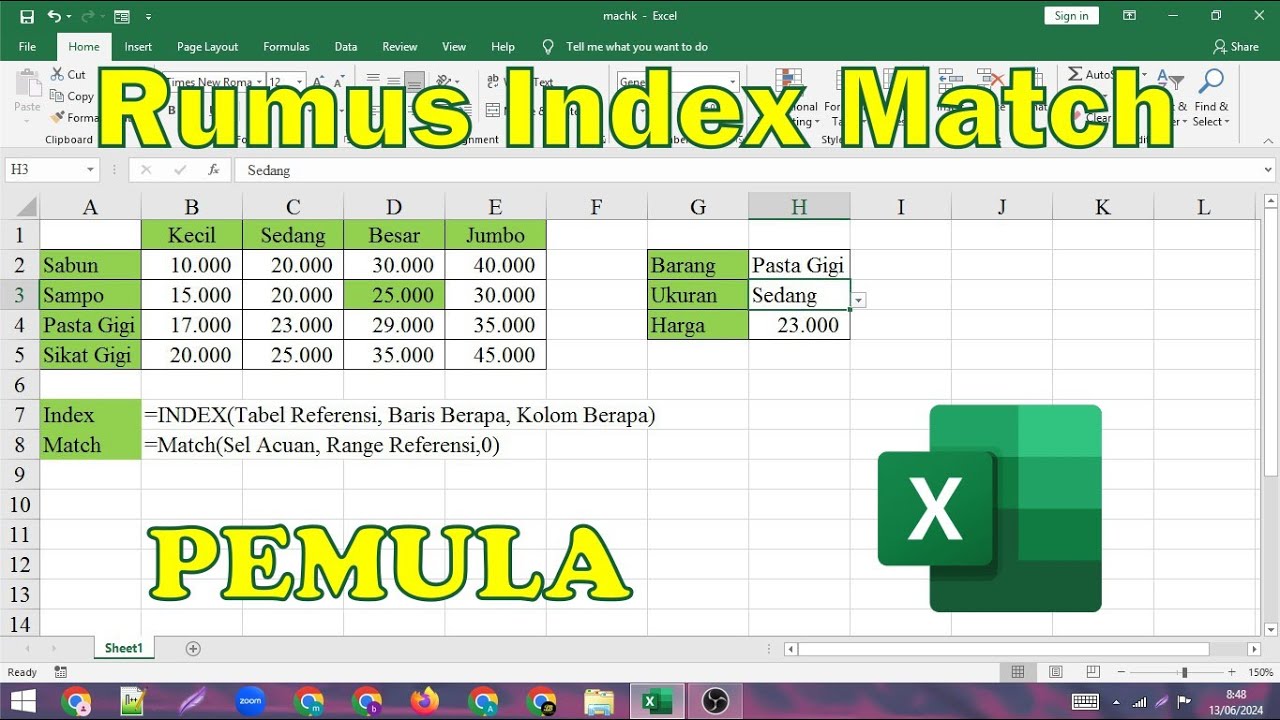Viewport: 1280px width, 720px height.
Task: Toggle Bottom Align for cell
Action: coord(414,82)
